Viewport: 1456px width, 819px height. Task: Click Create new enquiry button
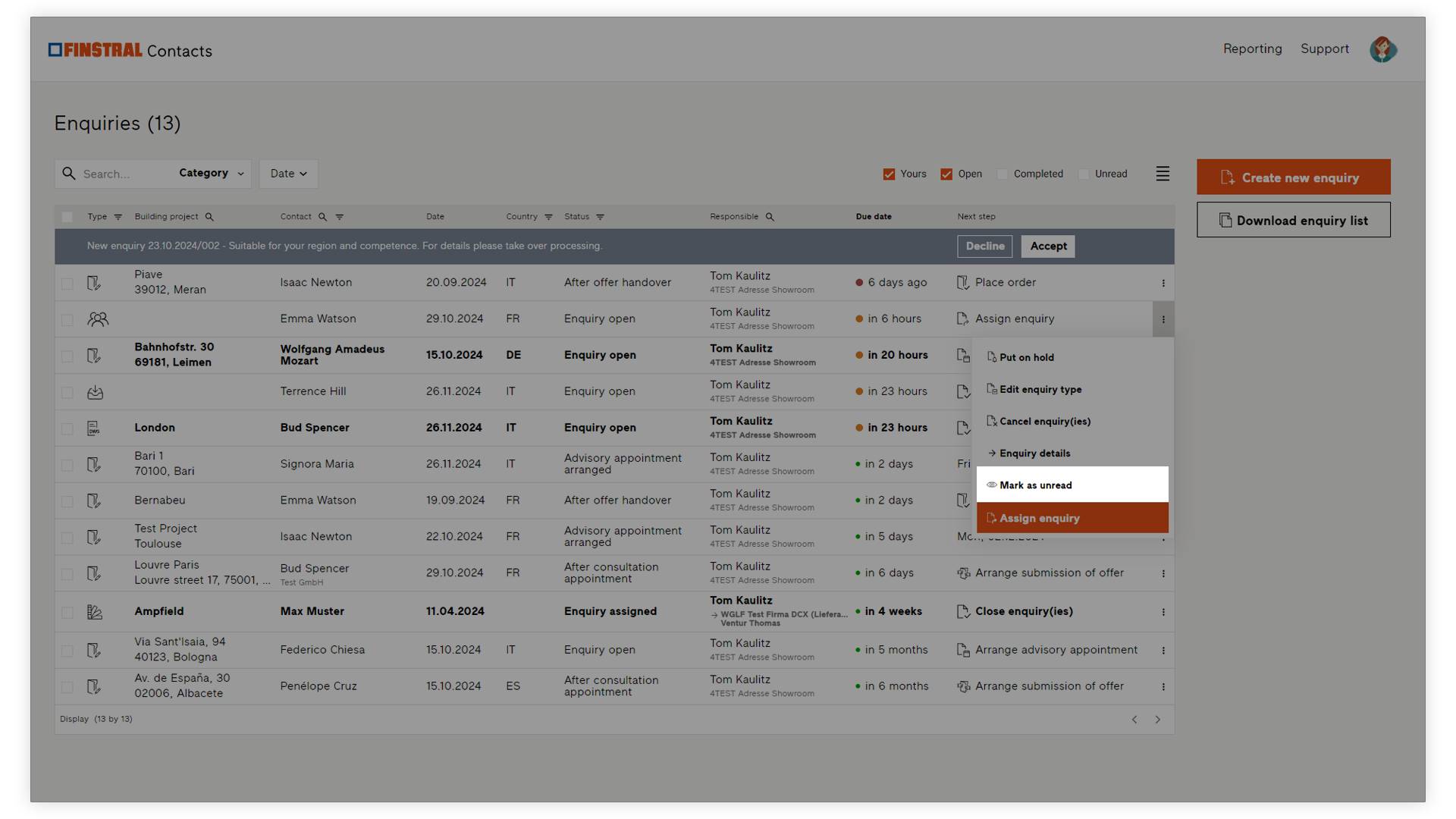point(1293,177)
